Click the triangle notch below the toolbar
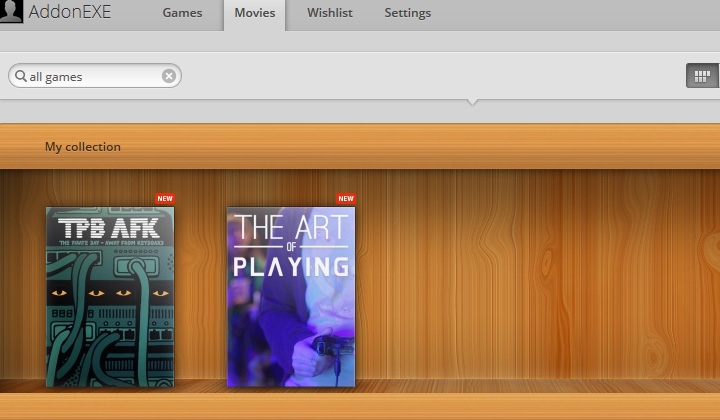Image resolution: width=720 pixels, height=420 pixels. click(x=472, y=102)
